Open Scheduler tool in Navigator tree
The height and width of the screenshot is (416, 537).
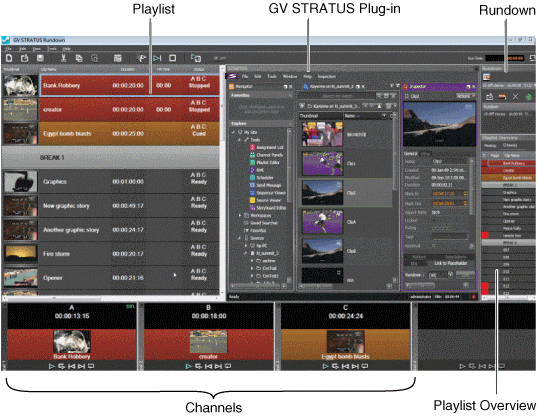[x=265, y=178]
